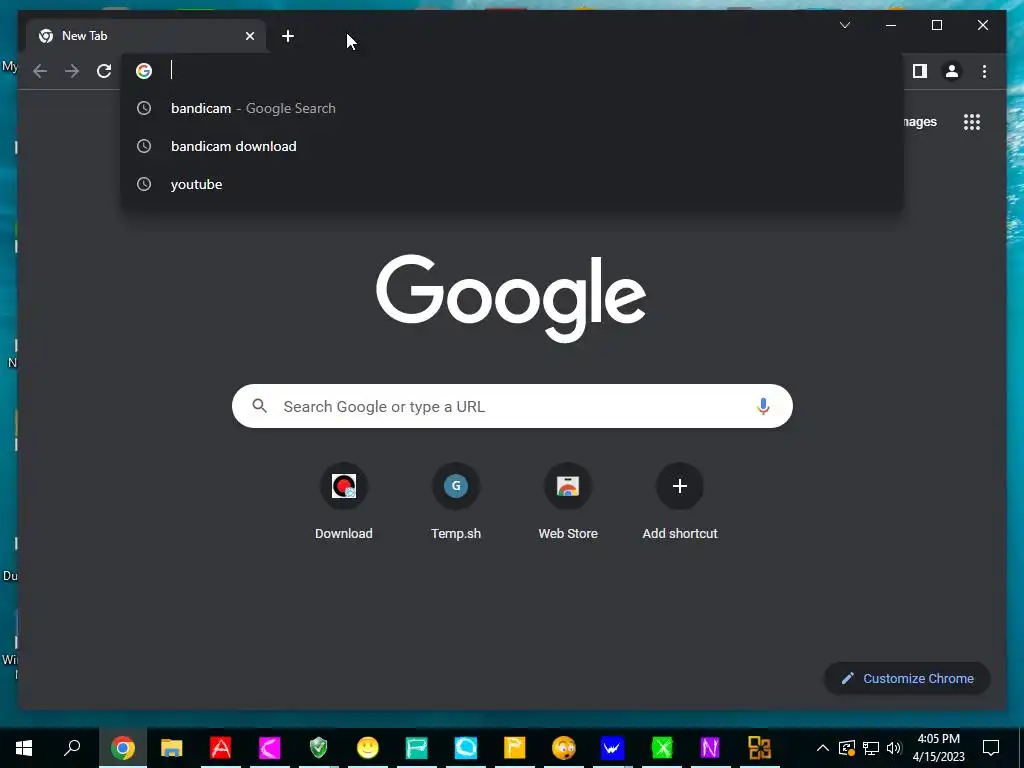This screenshot has width=1024, height=768.
Task: Open the teal R app in the taskbar
Action: pyautogui.click(x=417, y=748)
